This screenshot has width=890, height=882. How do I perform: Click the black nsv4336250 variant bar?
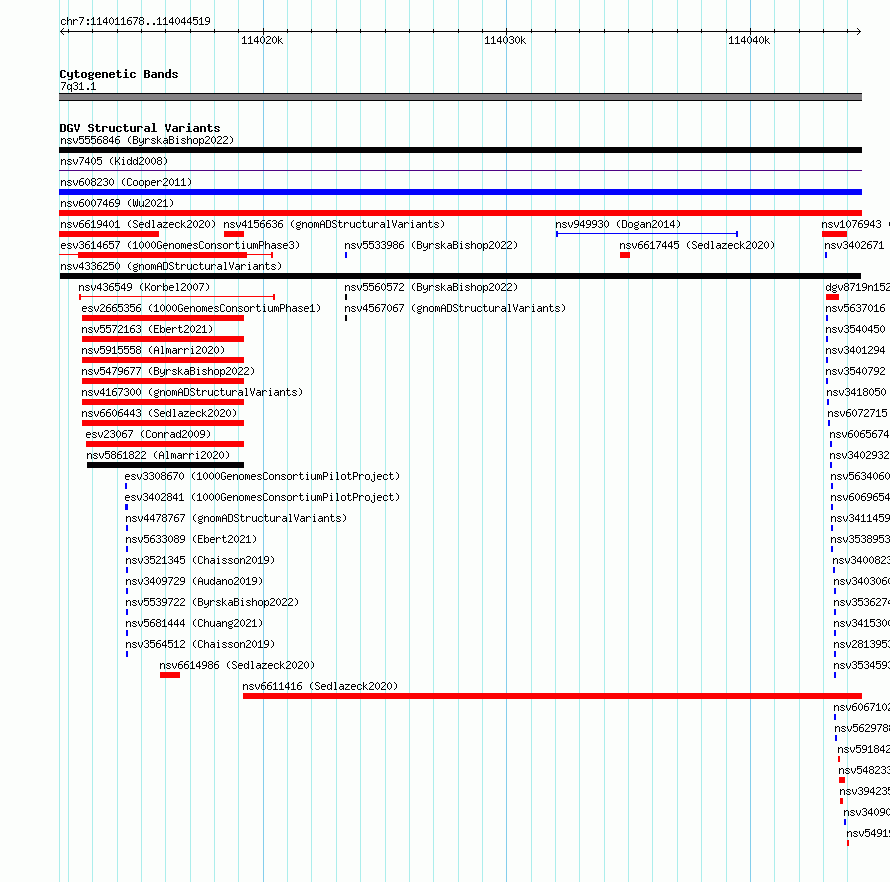461,276
